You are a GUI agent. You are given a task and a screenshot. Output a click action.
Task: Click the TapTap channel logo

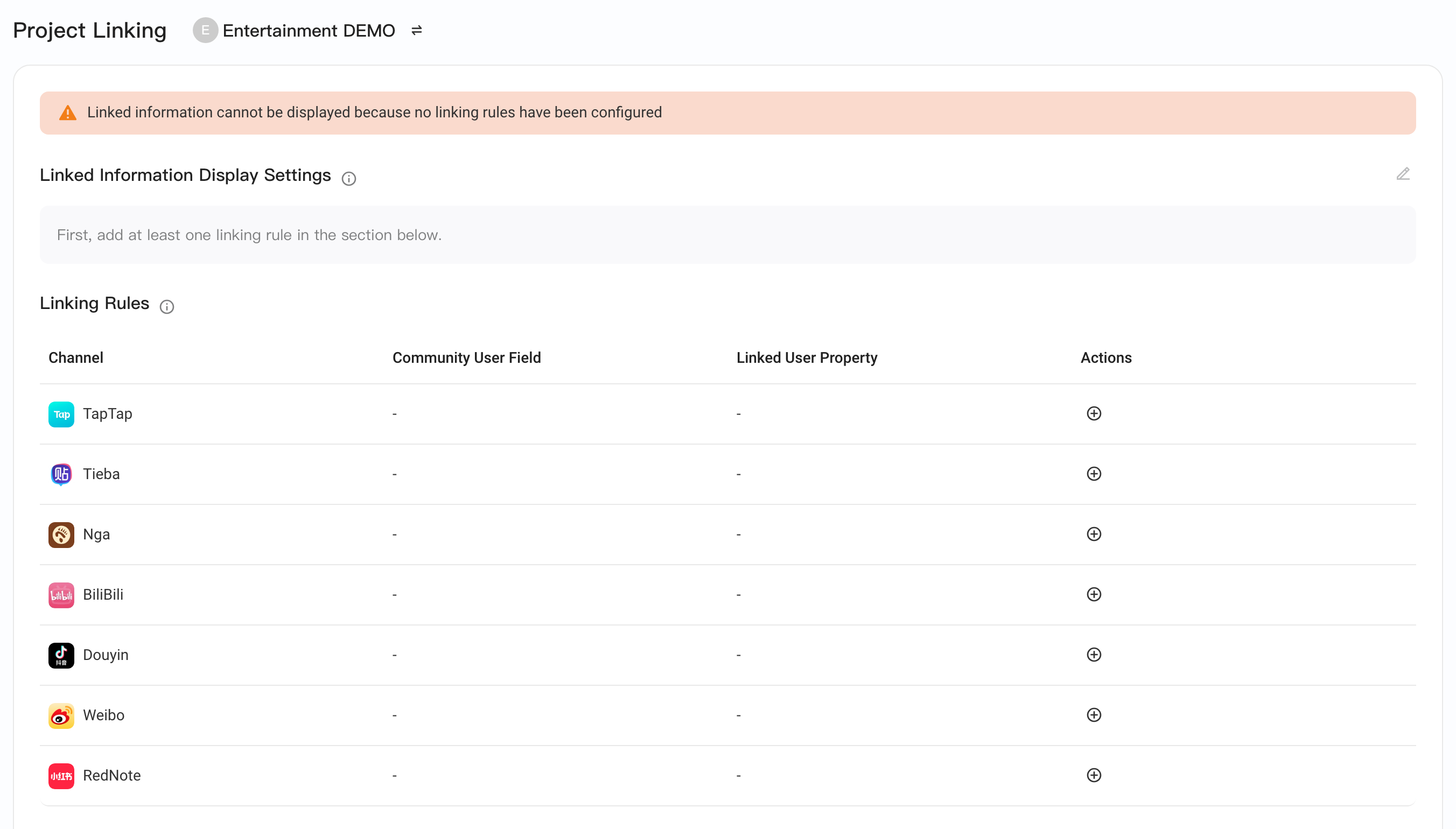61,414
